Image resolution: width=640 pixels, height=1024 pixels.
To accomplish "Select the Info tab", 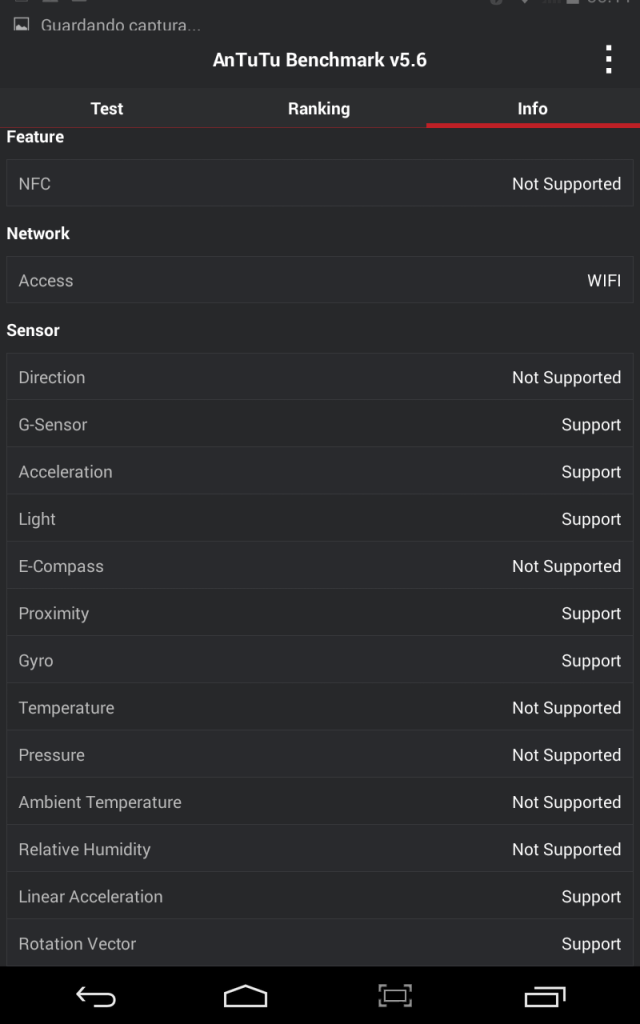I will point(532,108).
